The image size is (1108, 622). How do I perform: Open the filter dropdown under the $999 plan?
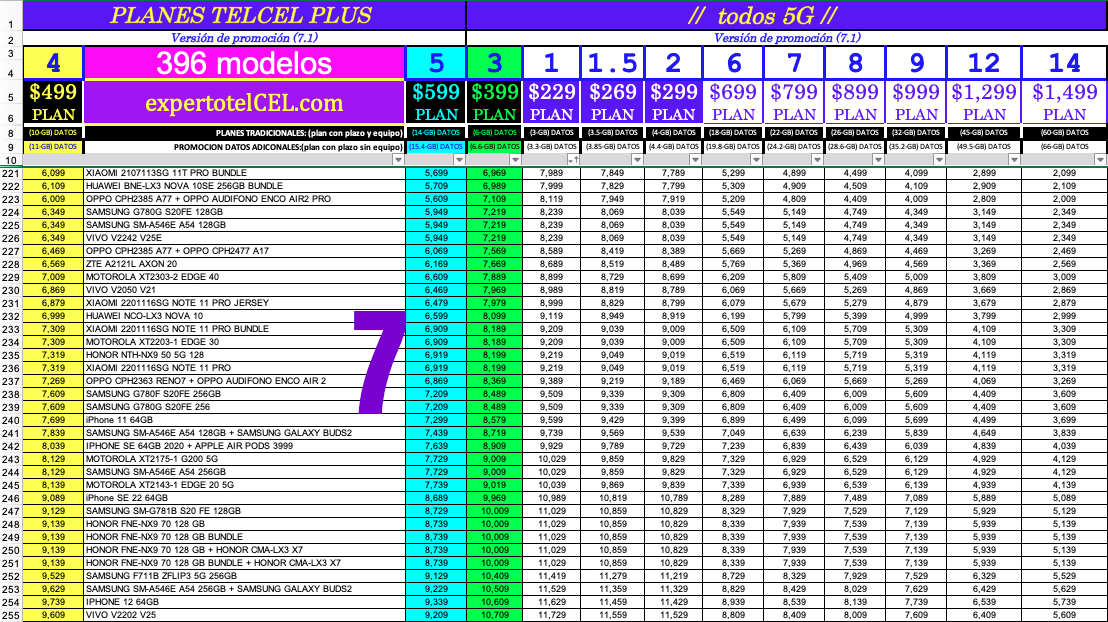[939, 160]
